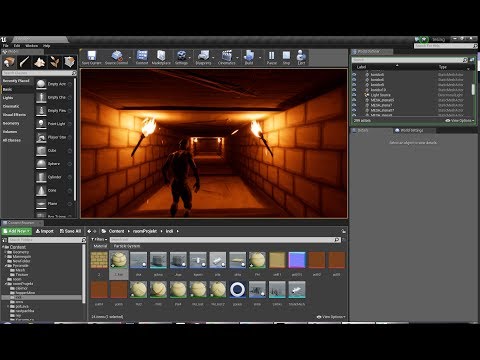Open World Outliner View Options

pyautogui.click(x=460, y=120)
